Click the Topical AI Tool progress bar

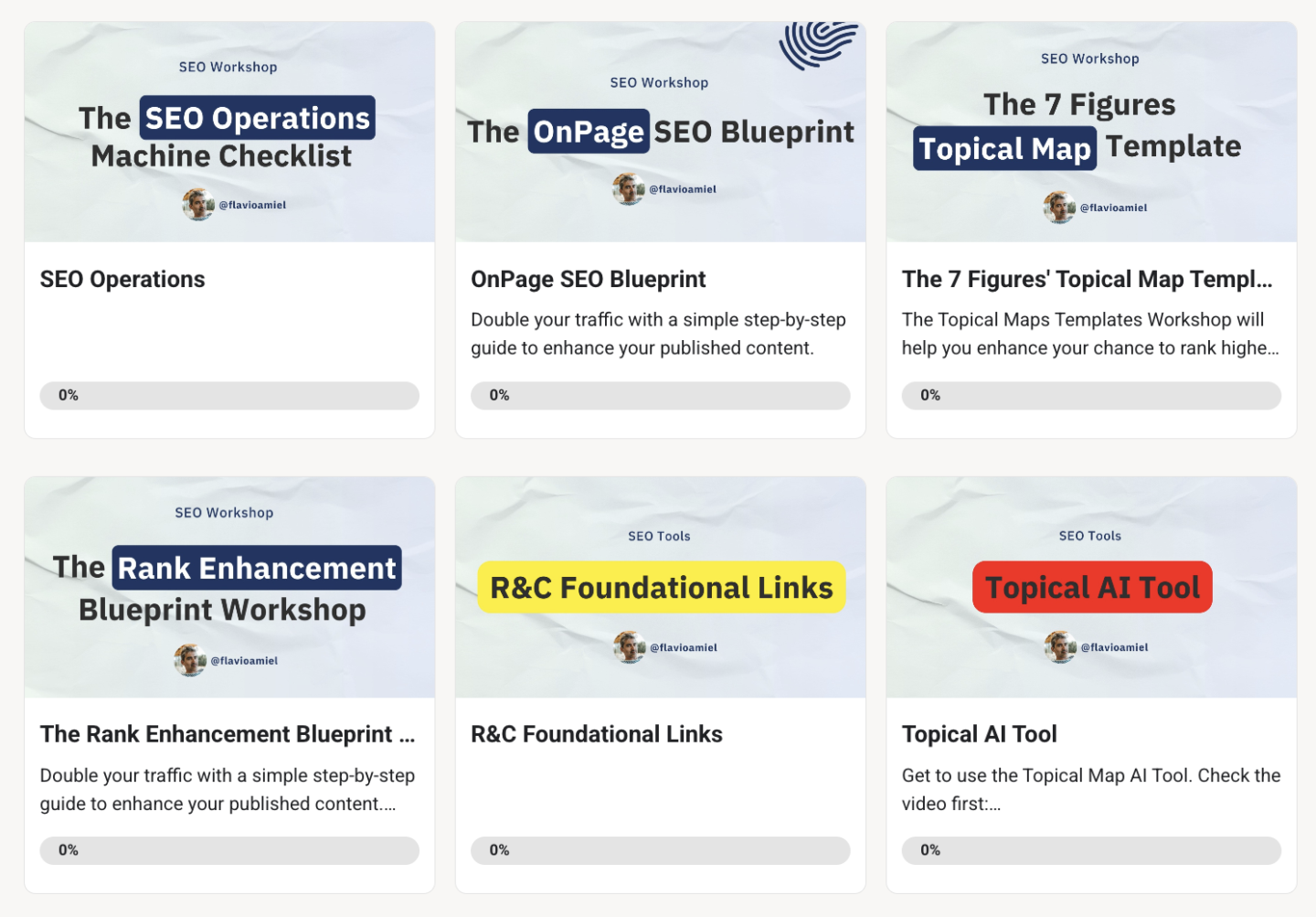point(1091,850)
